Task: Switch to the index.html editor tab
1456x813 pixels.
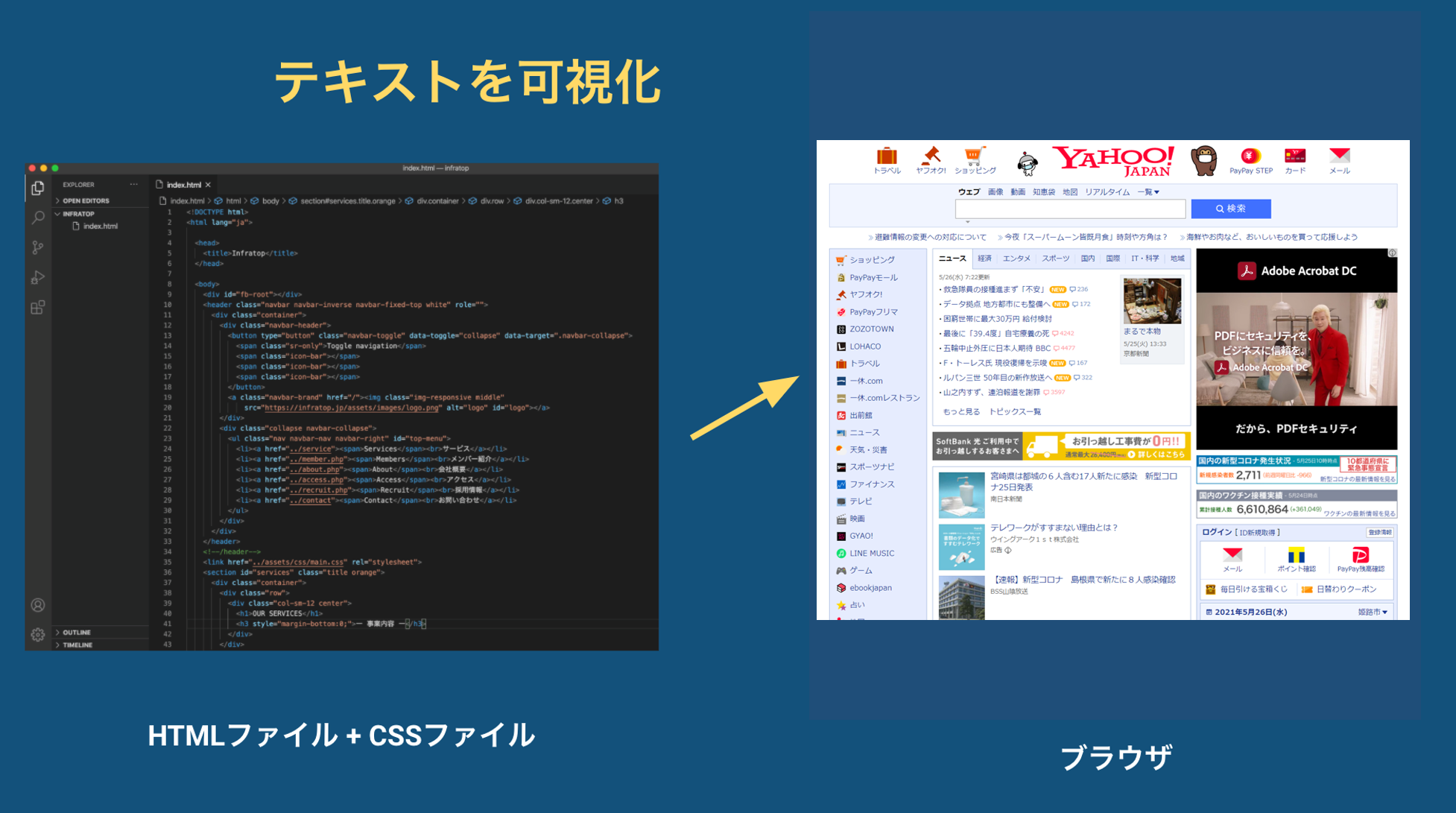Action: (x=186, y=184)
